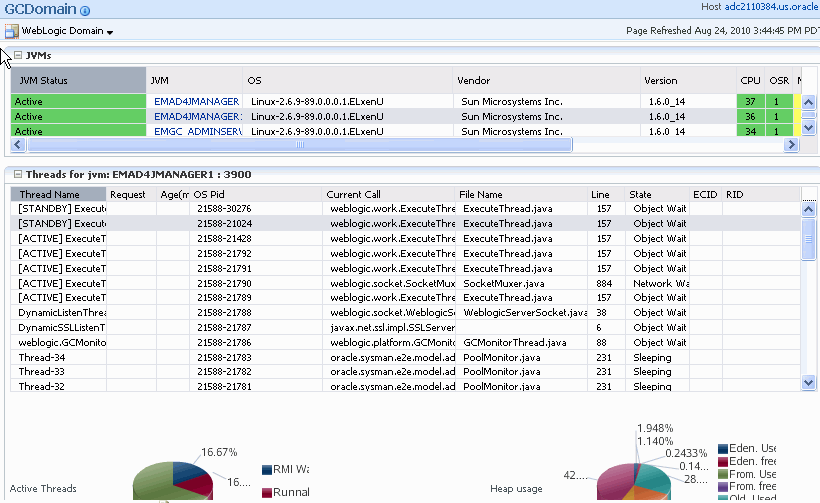
Task: Click the WebLogic Domain target icon
Action: point(12,31)
